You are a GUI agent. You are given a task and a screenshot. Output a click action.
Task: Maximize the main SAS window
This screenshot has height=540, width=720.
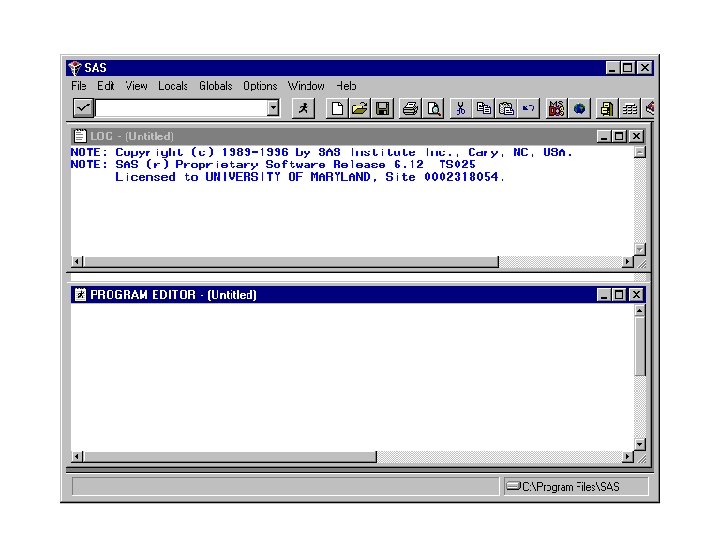click(627, 68)
